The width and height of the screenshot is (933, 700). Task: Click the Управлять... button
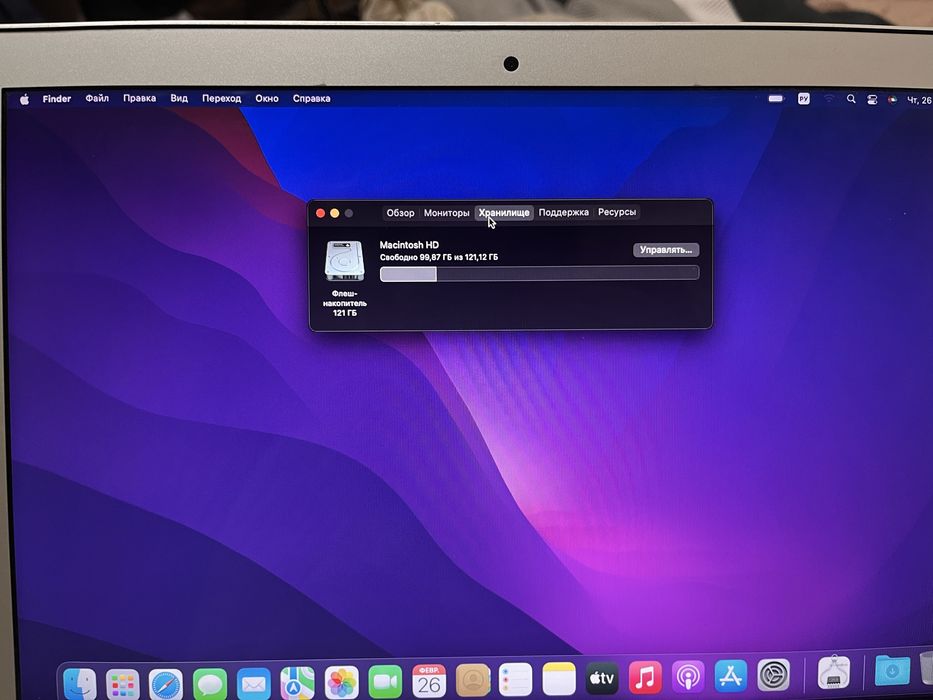click(x=666, y=250)
